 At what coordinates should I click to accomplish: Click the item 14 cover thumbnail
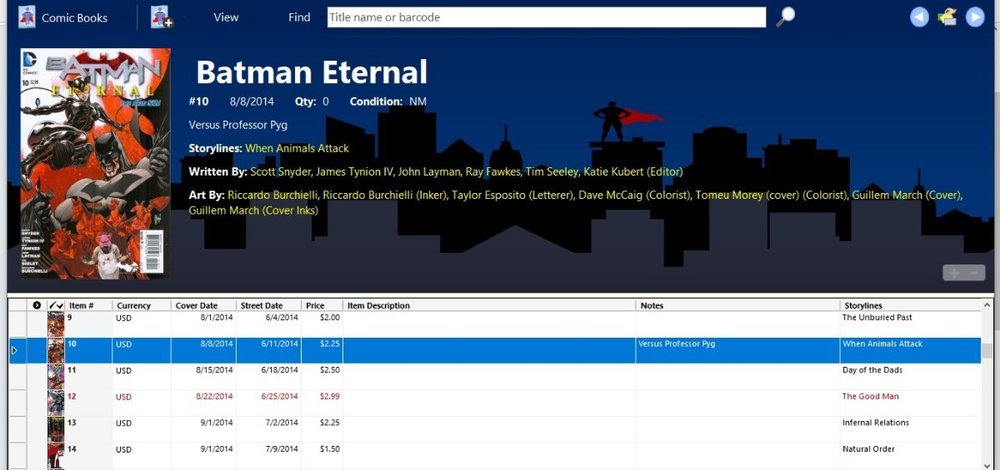(56, 455)
